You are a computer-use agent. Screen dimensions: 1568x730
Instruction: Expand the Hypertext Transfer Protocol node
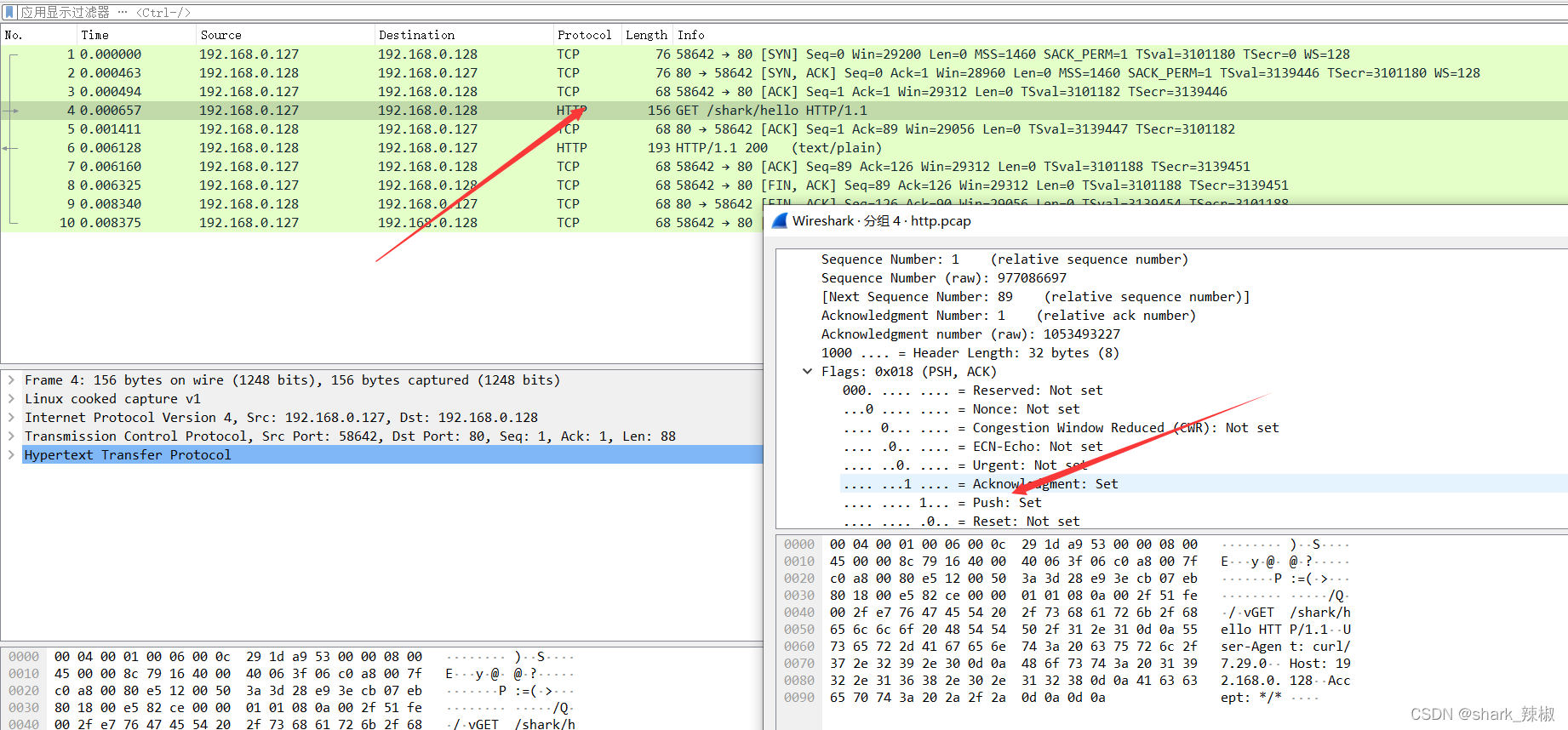pos(11,455)
